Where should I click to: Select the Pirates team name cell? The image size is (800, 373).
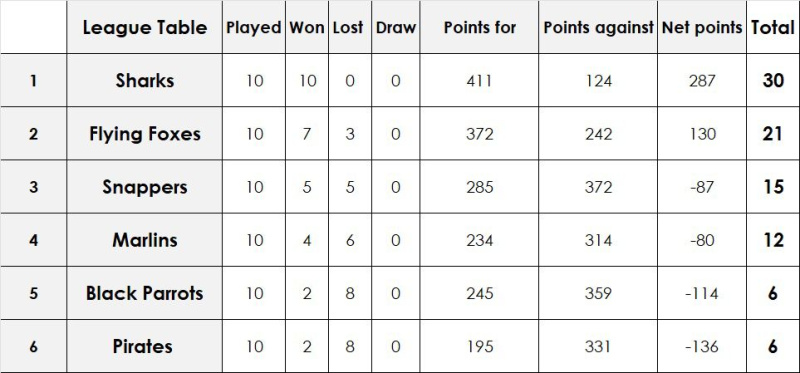pyautogui.click(x=144, y=346)
